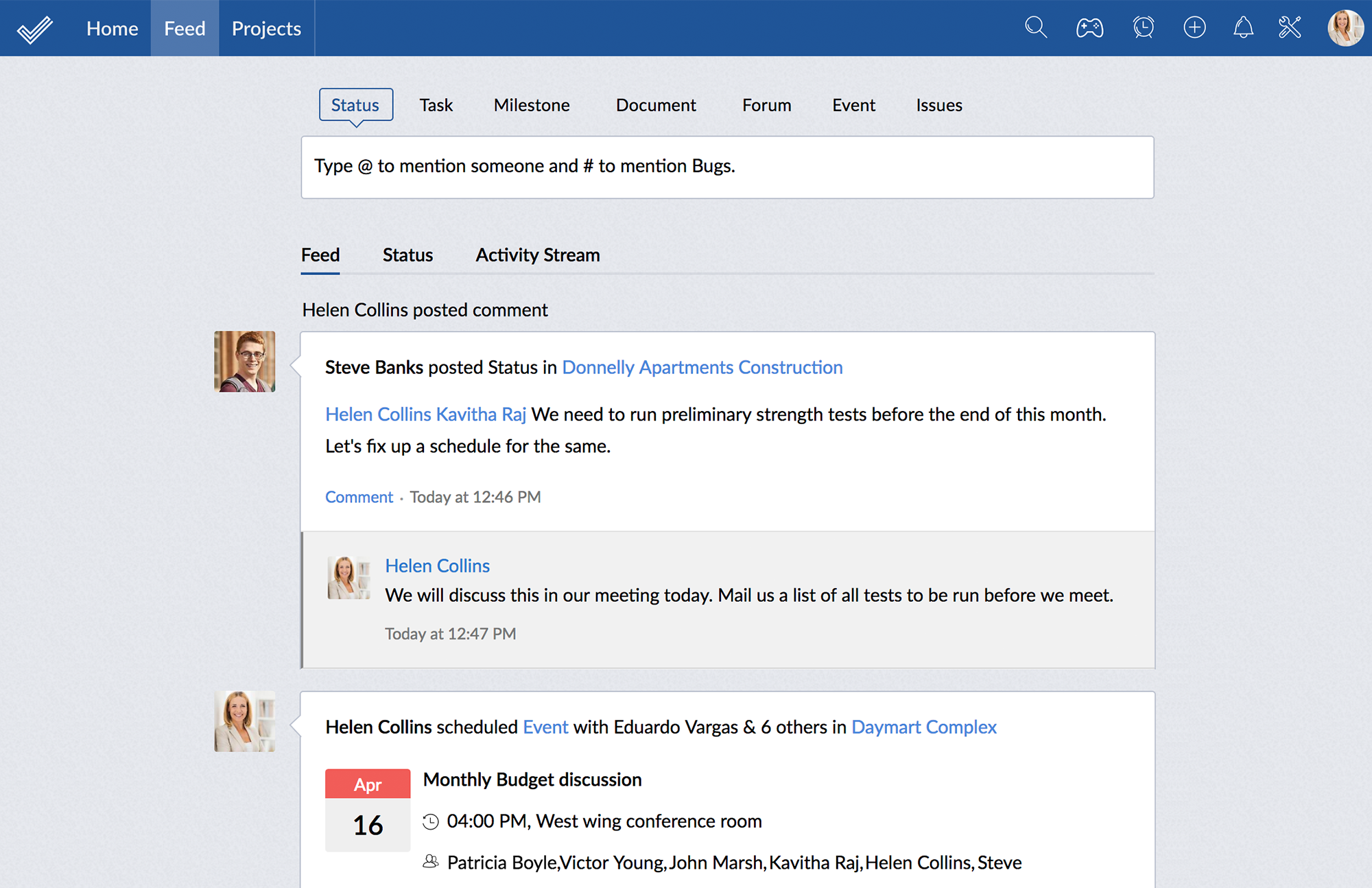Open Donnelly Apartments Construction project link
1372x888 pixels.
pos(702,368)
